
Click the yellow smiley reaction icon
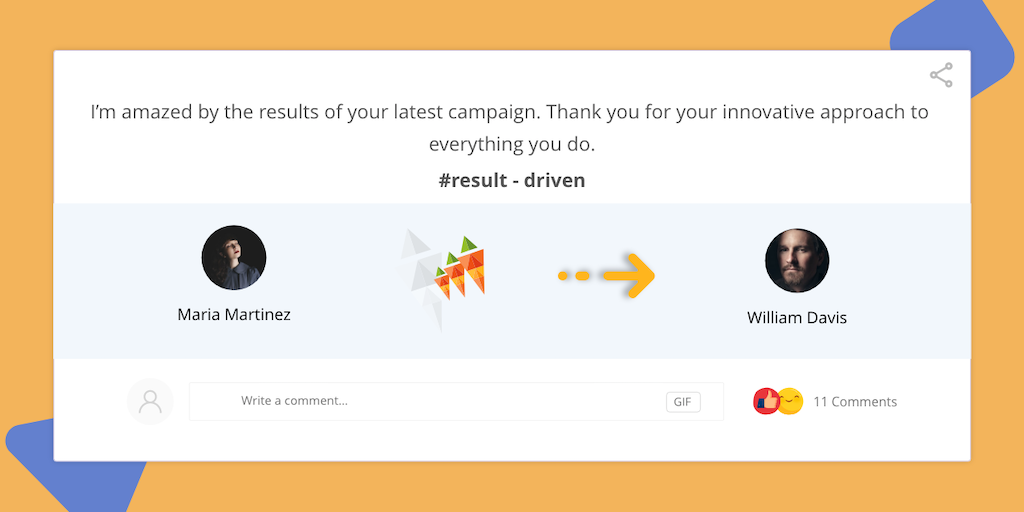(791, 401)
